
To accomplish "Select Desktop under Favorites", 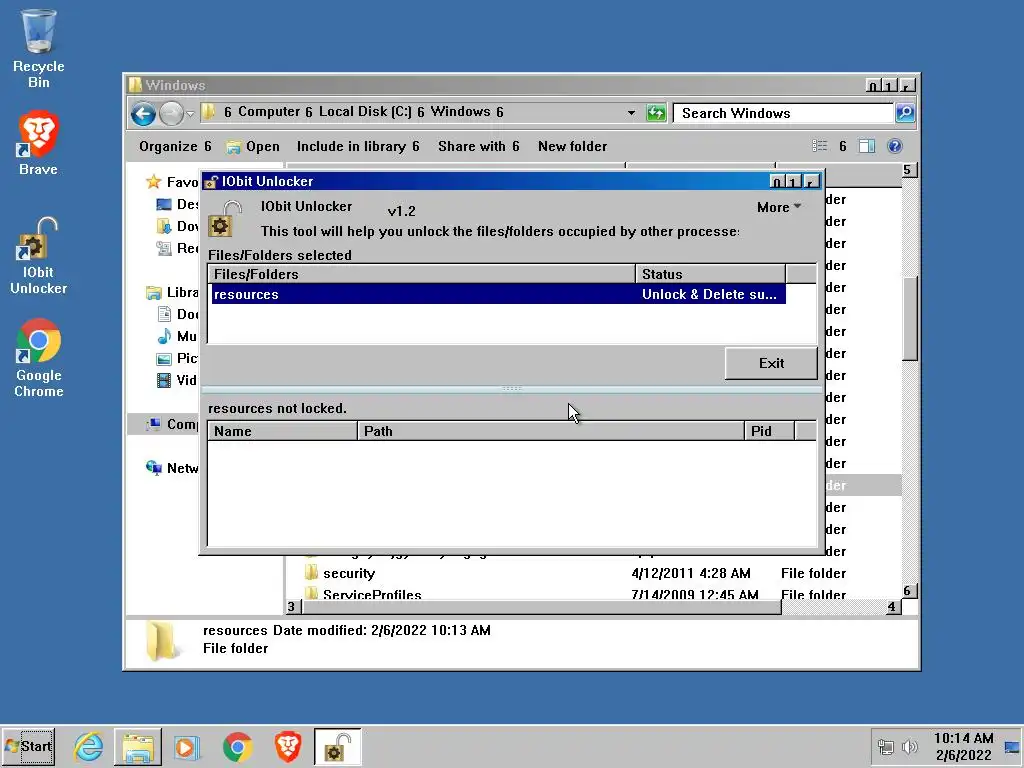I will click(177, 204).
